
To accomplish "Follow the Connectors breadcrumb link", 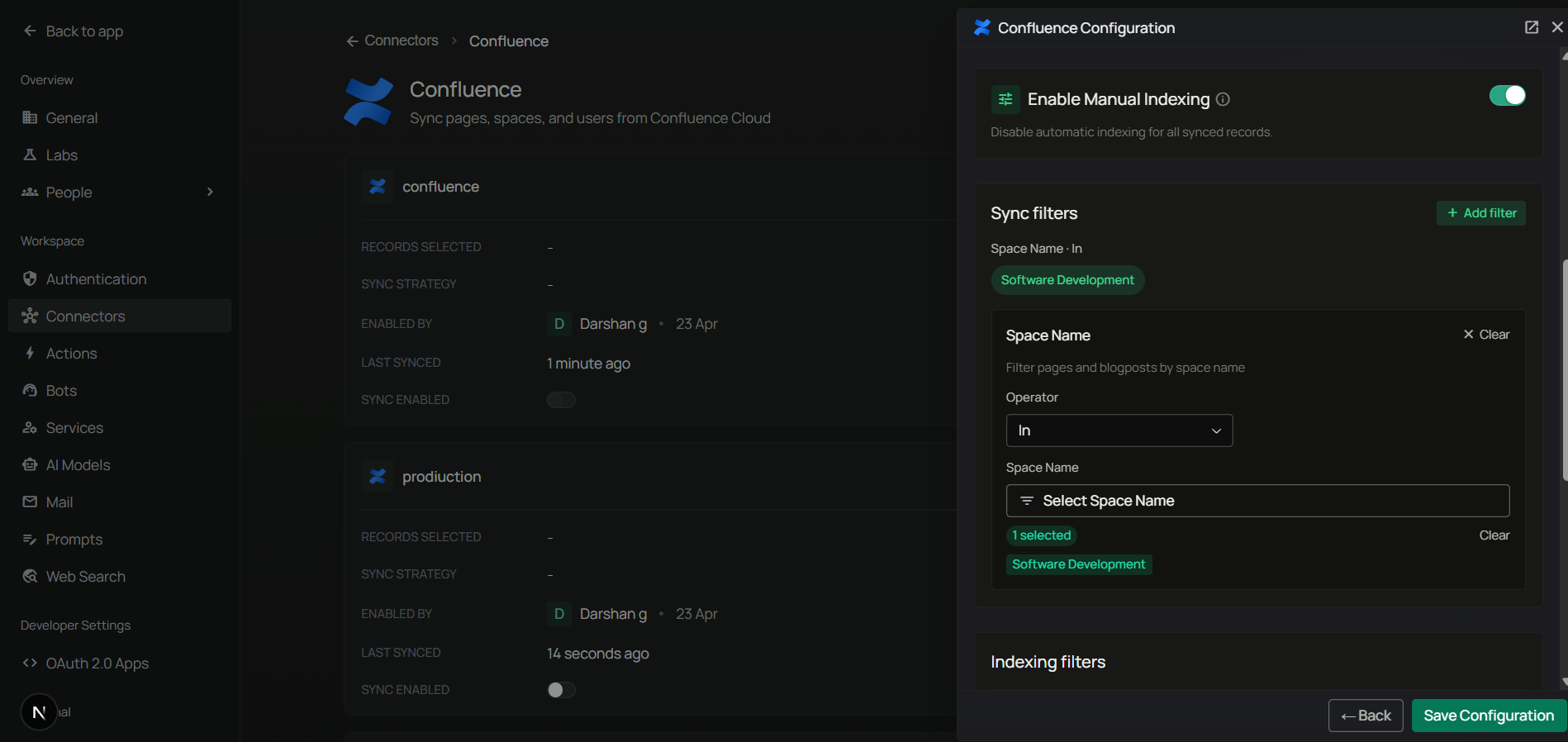I will pyautogui.click(x=402, y=40).
